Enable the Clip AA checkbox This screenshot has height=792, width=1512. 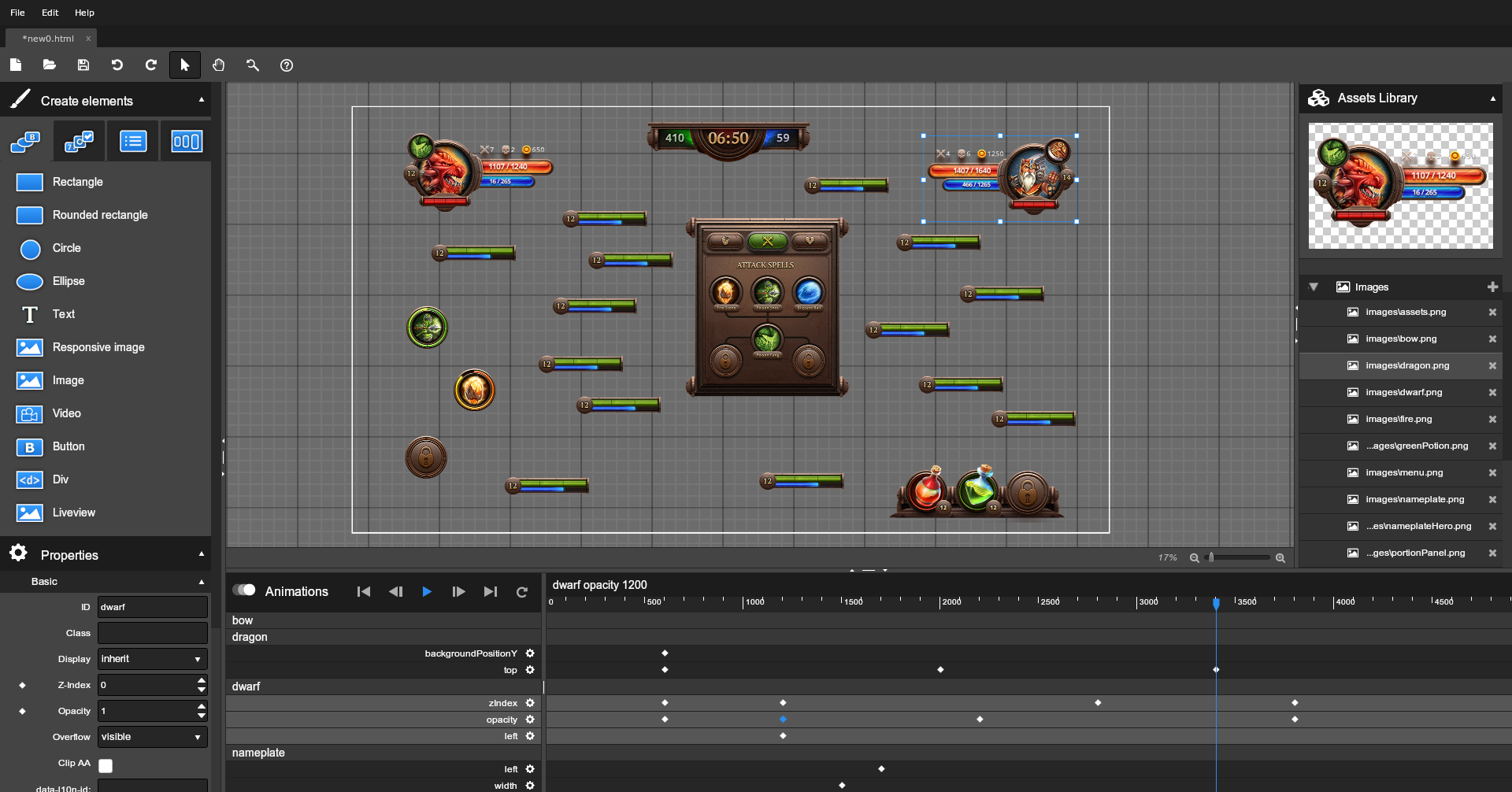click(x=106, y=765)
